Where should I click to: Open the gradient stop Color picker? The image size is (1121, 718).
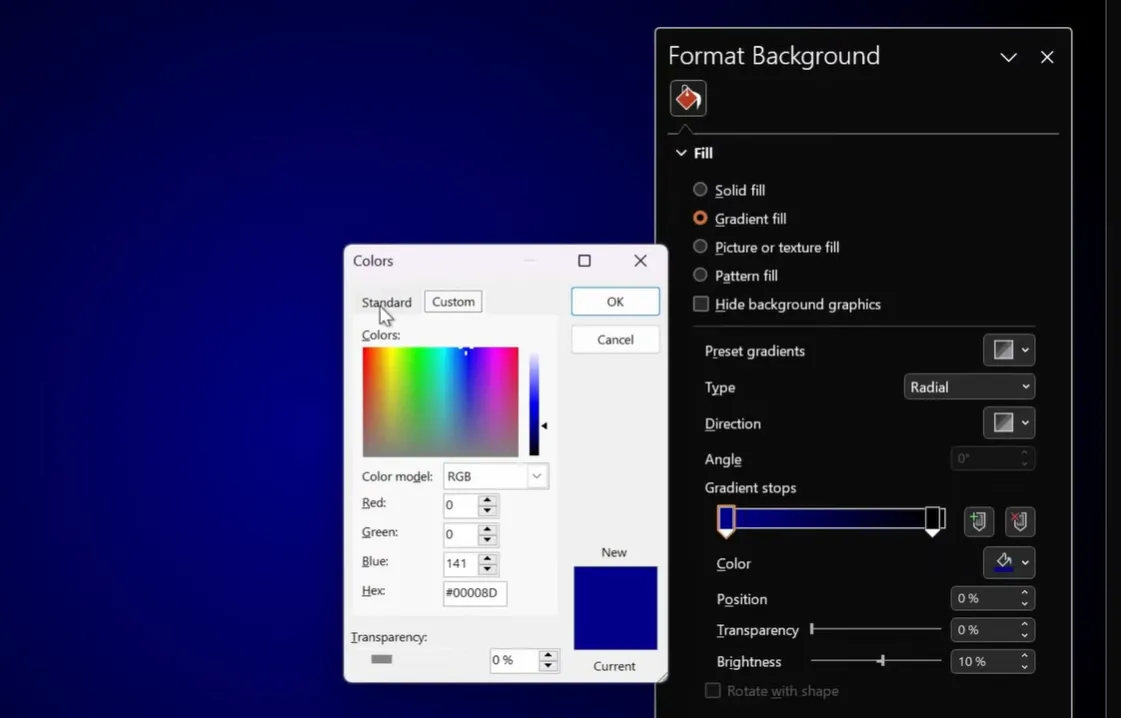(x=1008, y=563)
